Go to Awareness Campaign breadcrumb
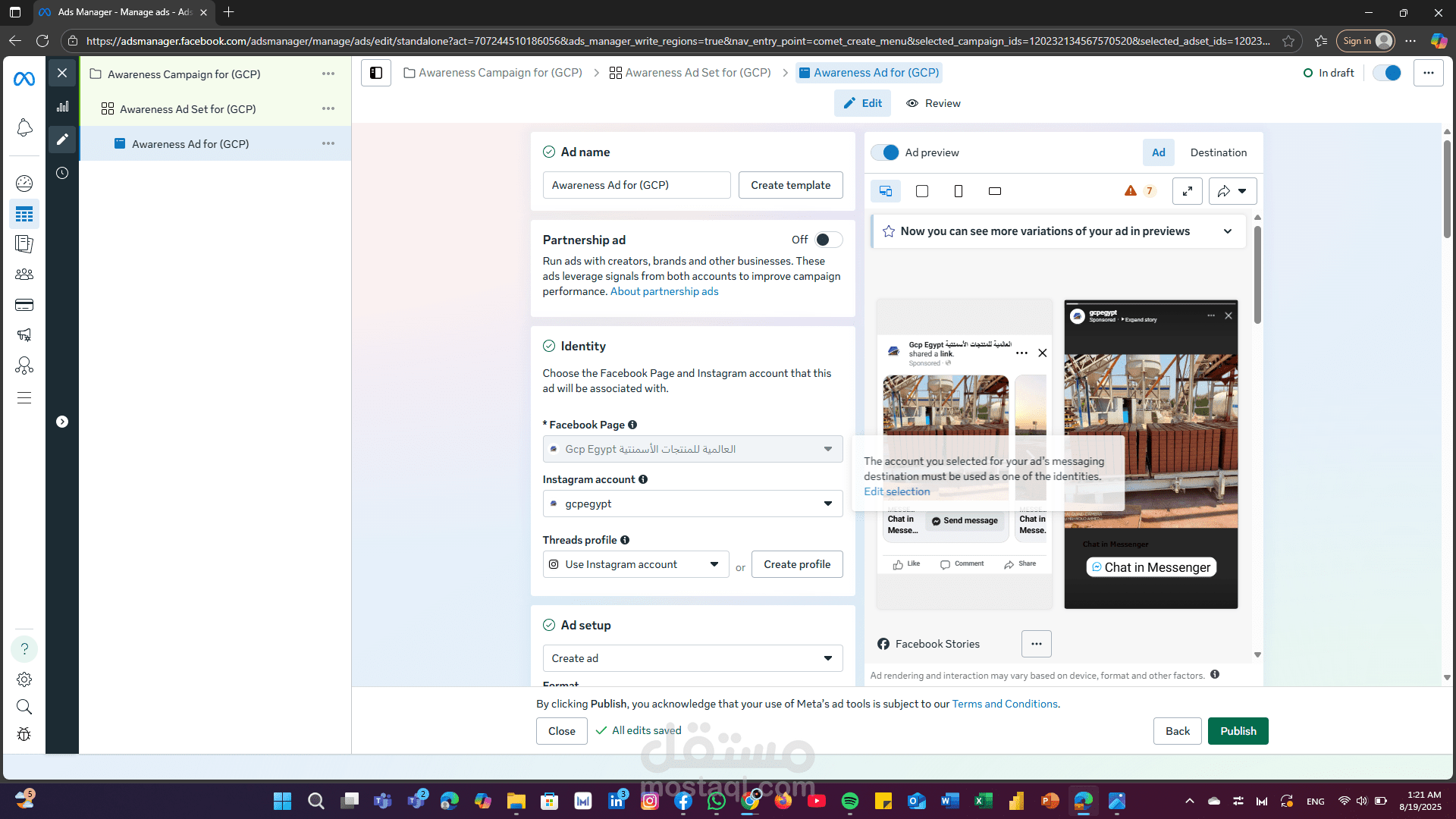The width and height of the screenshot is (1456, 819). coord(493,73)
